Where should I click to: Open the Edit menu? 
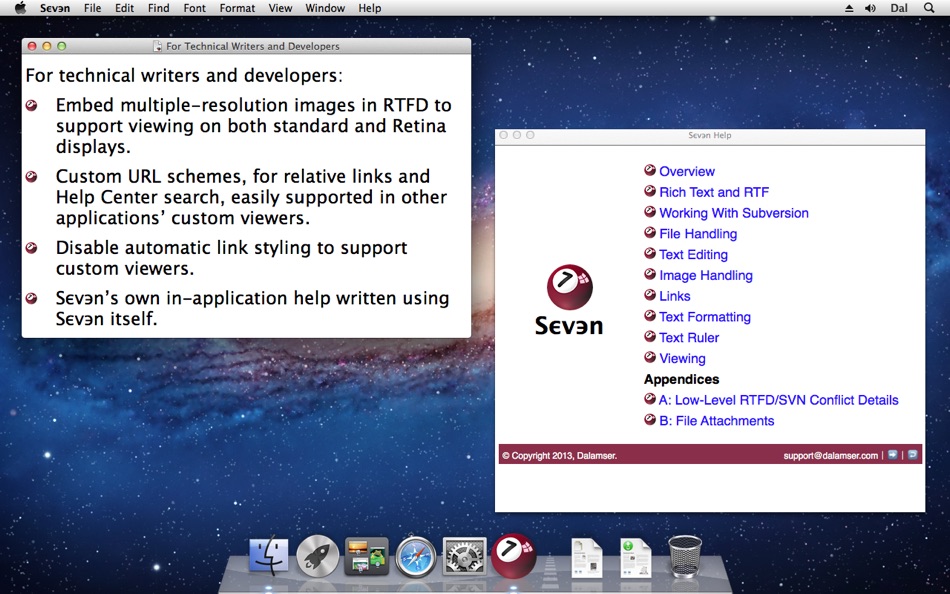124,8
